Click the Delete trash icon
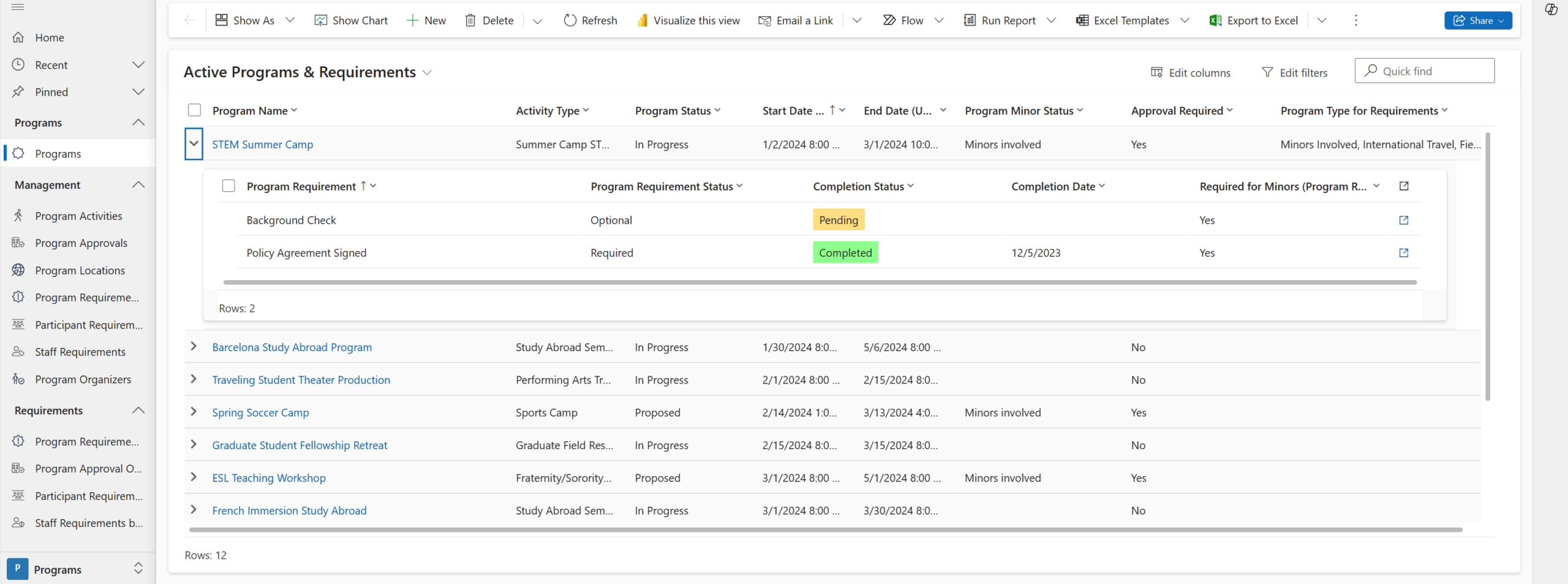Viewport: 1568px width, 584px height. [470, 20]
